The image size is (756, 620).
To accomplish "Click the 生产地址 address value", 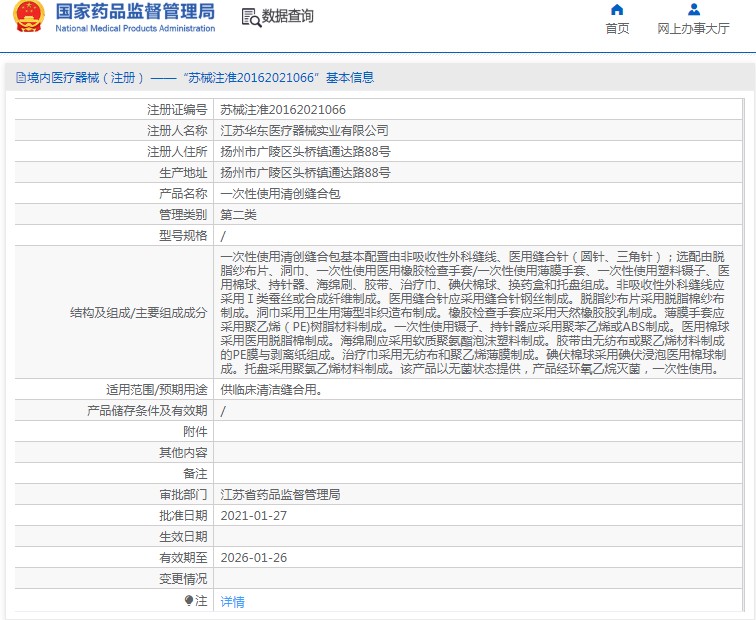I will 305,173.
